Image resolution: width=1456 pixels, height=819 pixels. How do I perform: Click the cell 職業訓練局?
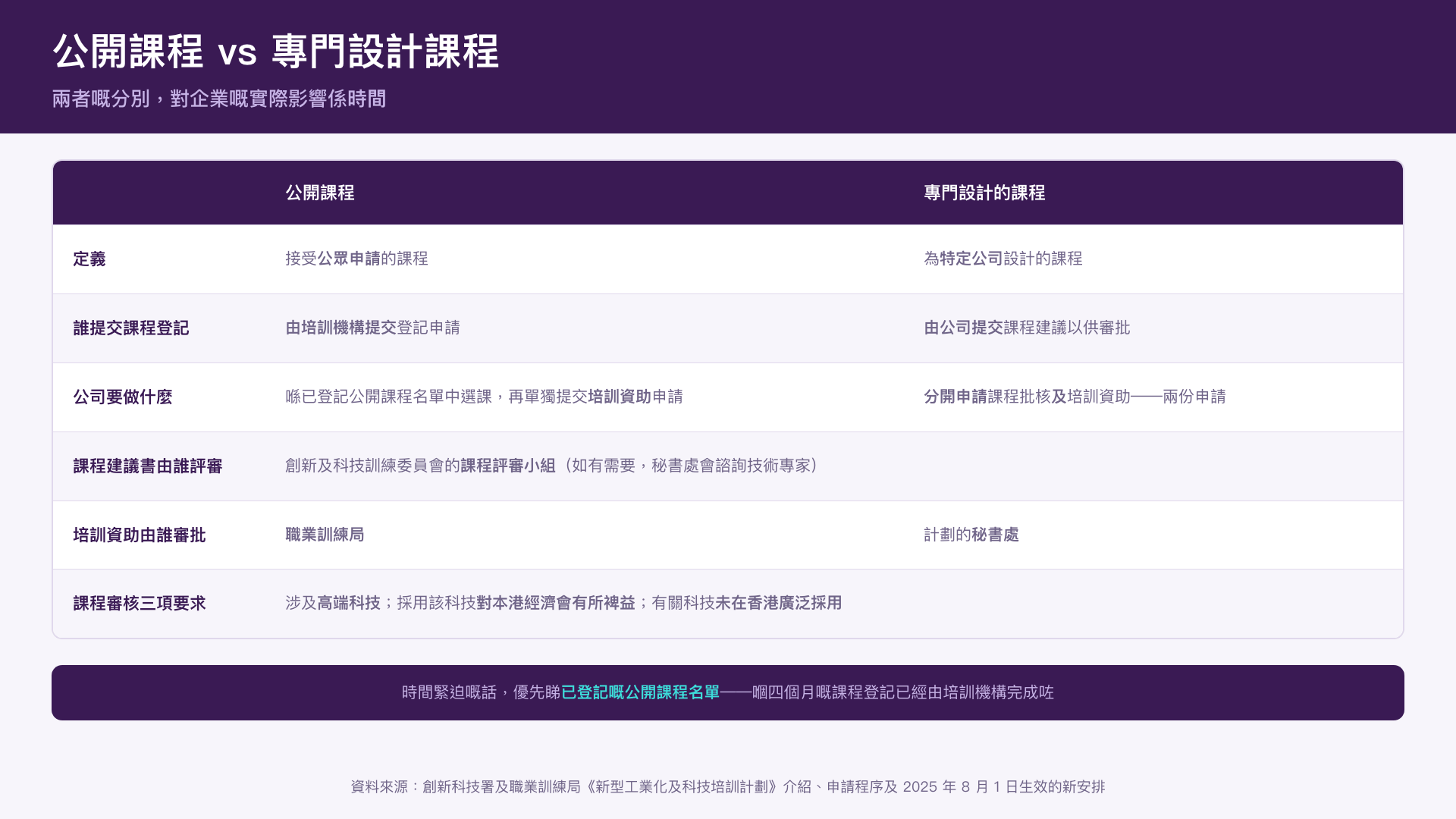tap(325, 535)
